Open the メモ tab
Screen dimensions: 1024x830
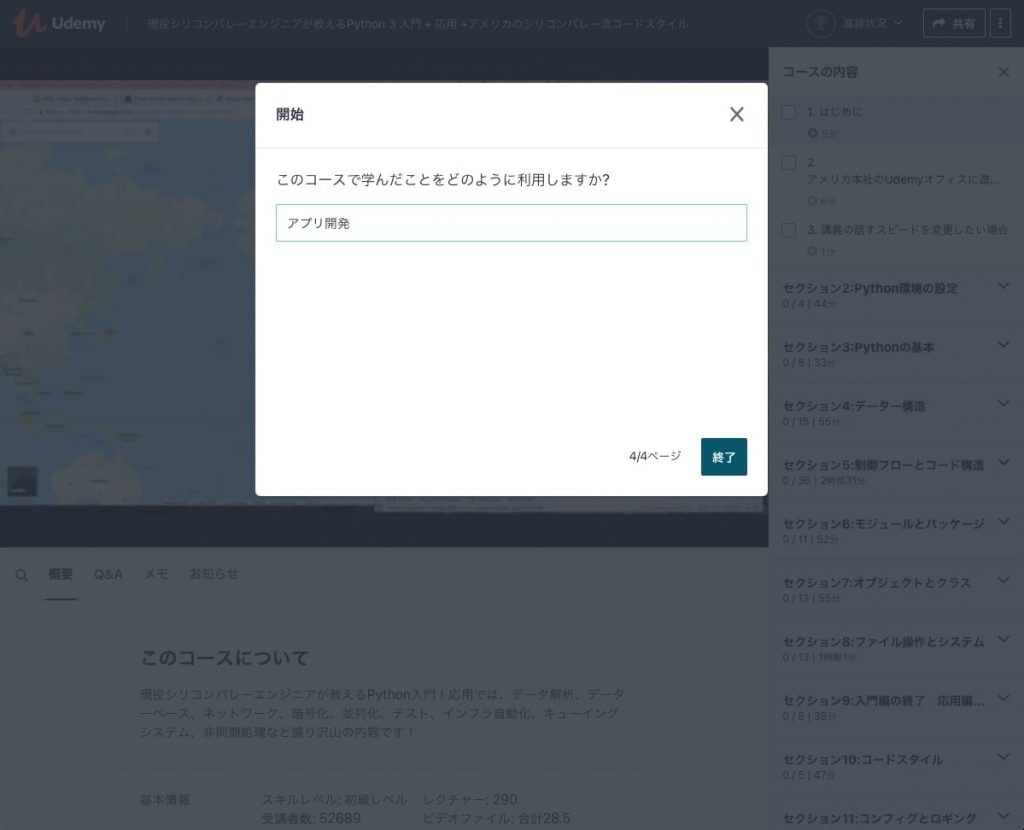click(x=156, y=575)
